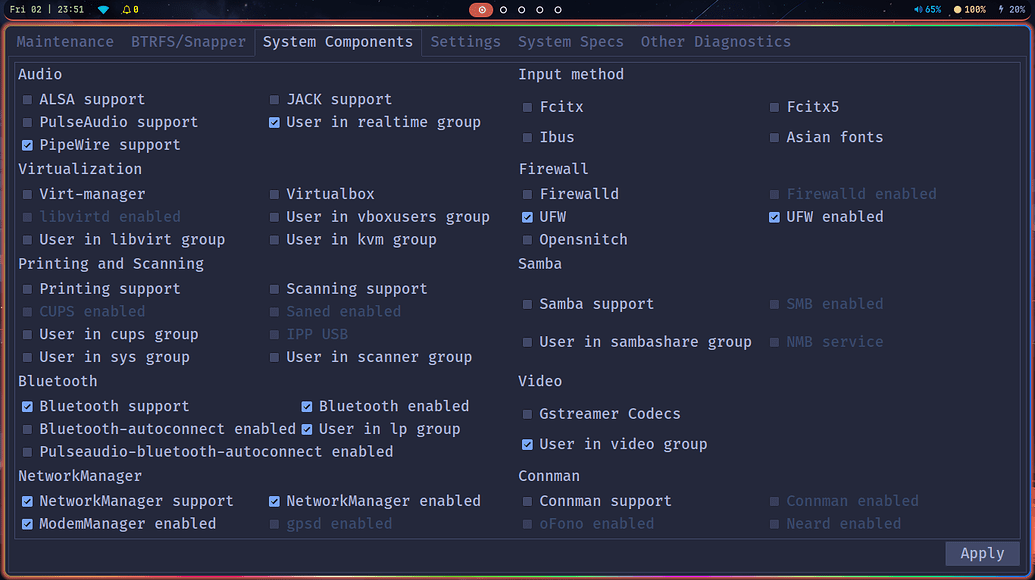
Task: Switch to the BTRFS/Snapper tab
Action: point(188,42)
